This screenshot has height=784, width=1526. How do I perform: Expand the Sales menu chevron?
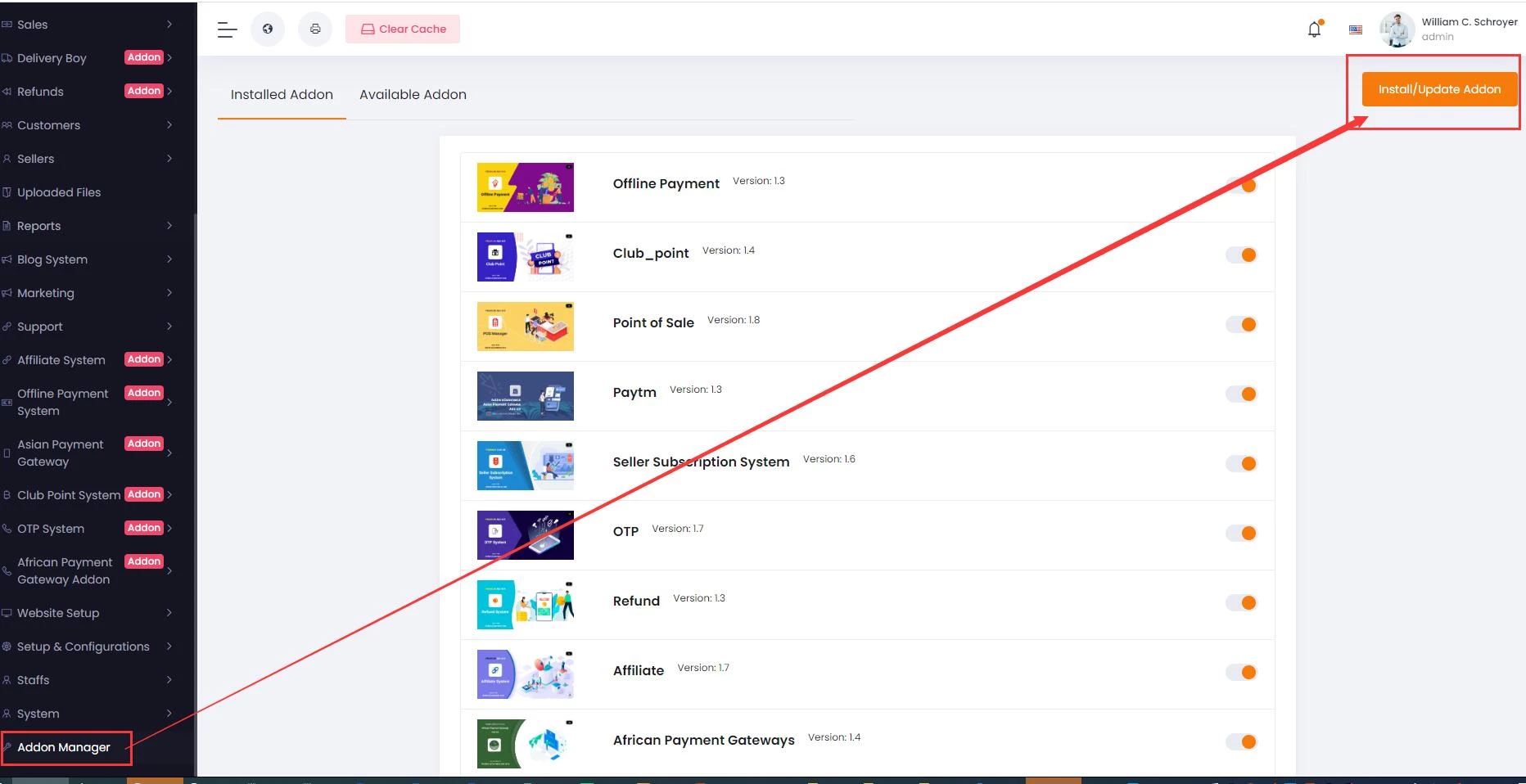point(169,25)
